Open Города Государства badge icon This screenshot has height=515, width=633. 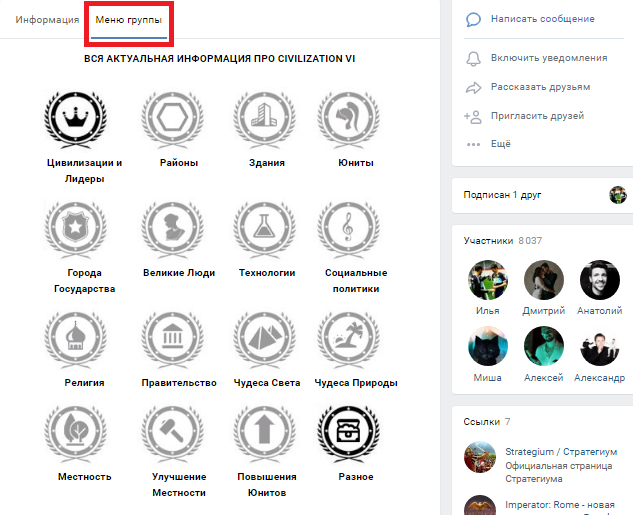click(75, 230)
